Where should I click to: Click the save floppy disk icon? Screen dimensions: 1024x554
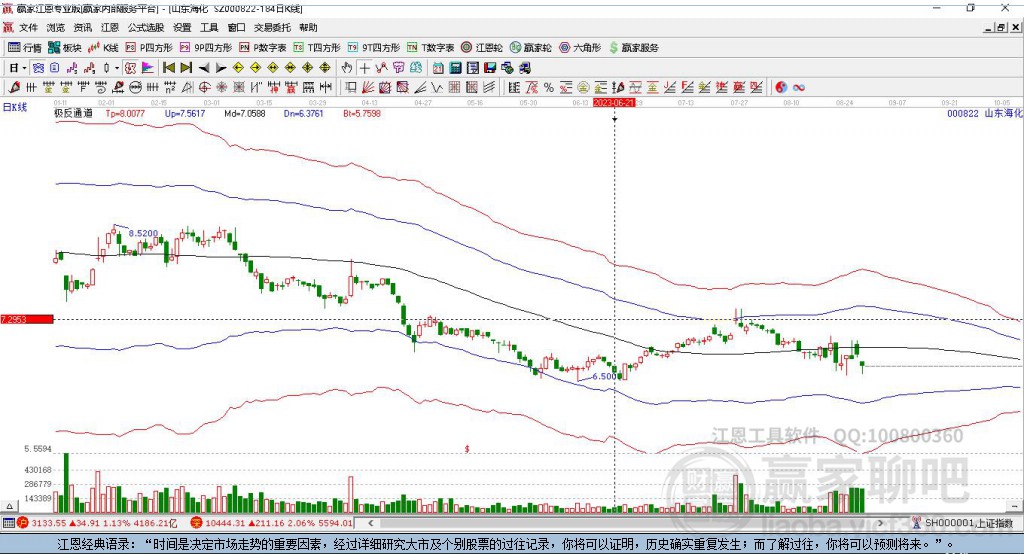click(490, 68)
